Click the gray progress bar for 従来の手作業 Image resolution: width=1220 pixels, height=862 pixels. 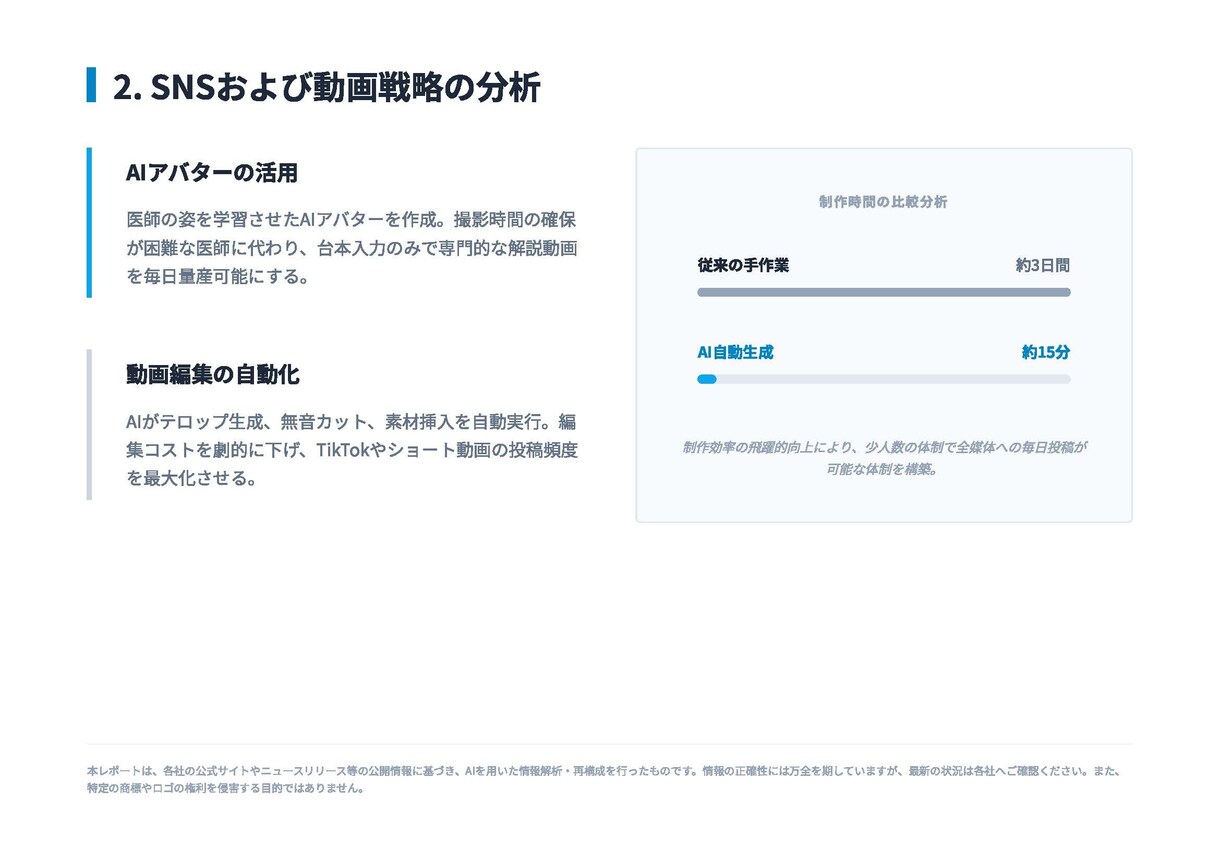[884, 292]
